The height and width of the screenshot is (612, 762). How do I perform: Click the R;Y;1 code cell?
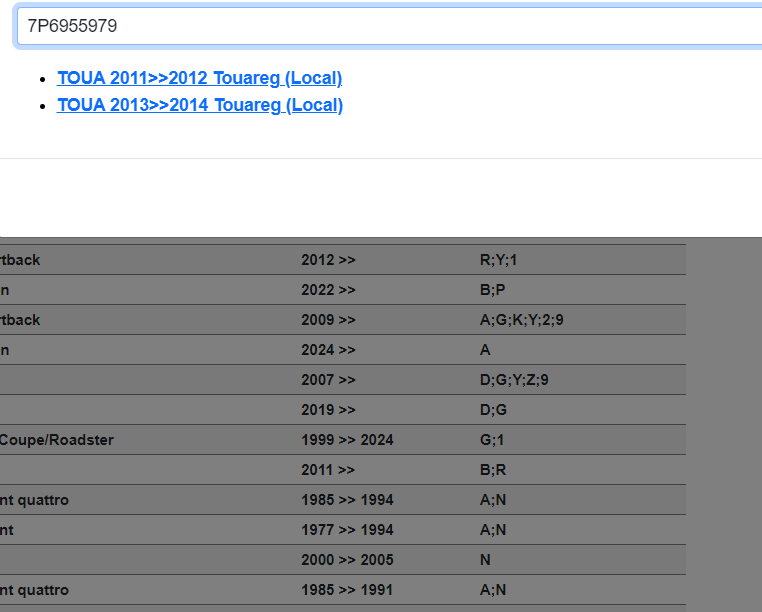[499, 260]
